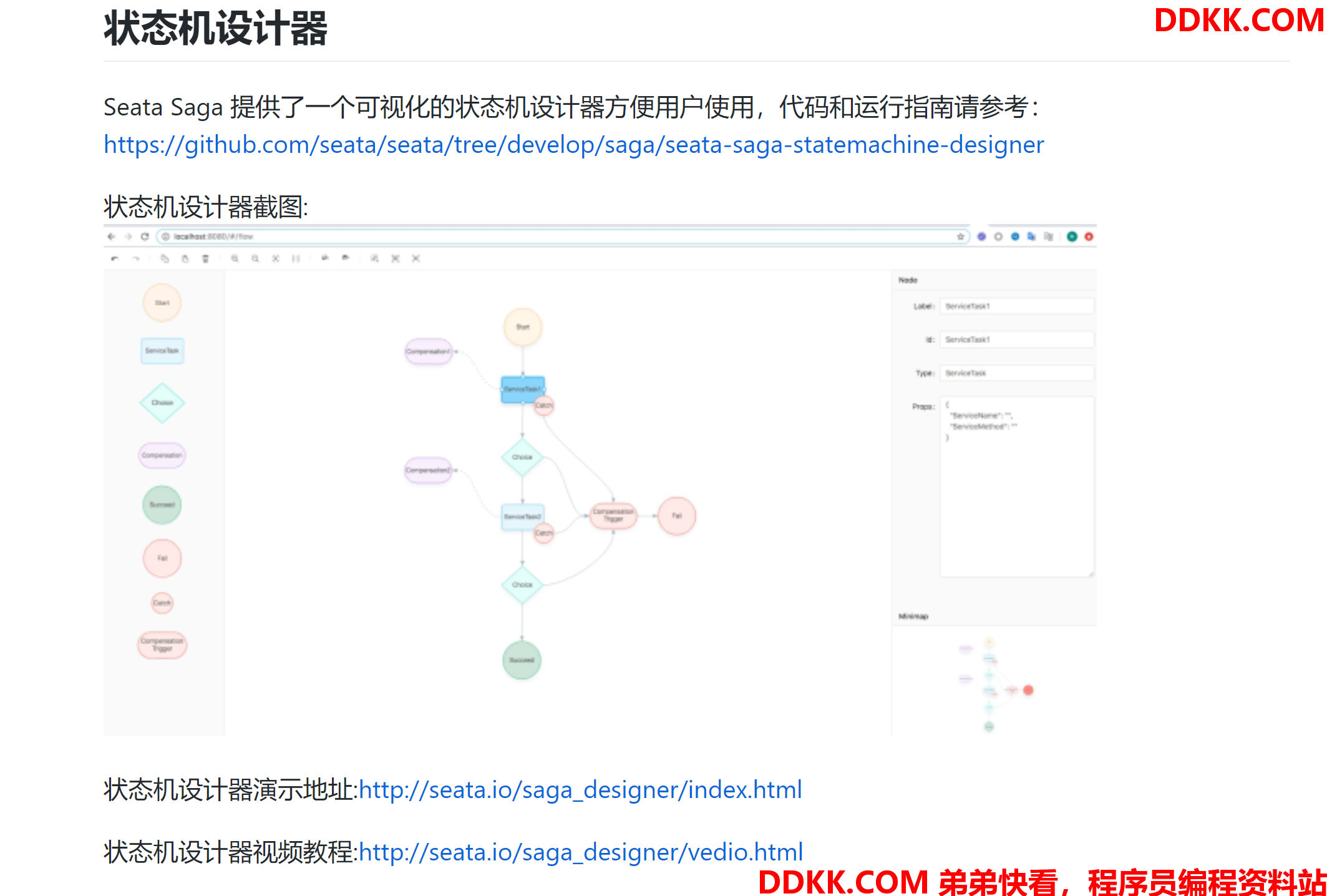Viewport: 1327px width, 896px height.
Task: Click the bookmark star in the address bar
Action: tap(961, 236)
